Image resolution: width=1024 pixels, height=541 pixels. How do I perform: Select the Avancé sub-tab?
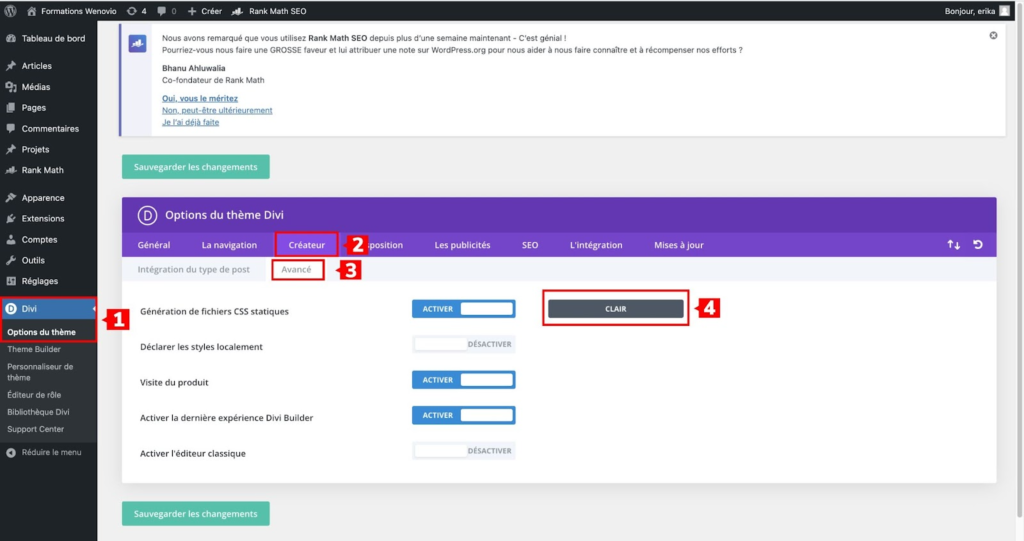pyautogui.click(x=296, y=269)
